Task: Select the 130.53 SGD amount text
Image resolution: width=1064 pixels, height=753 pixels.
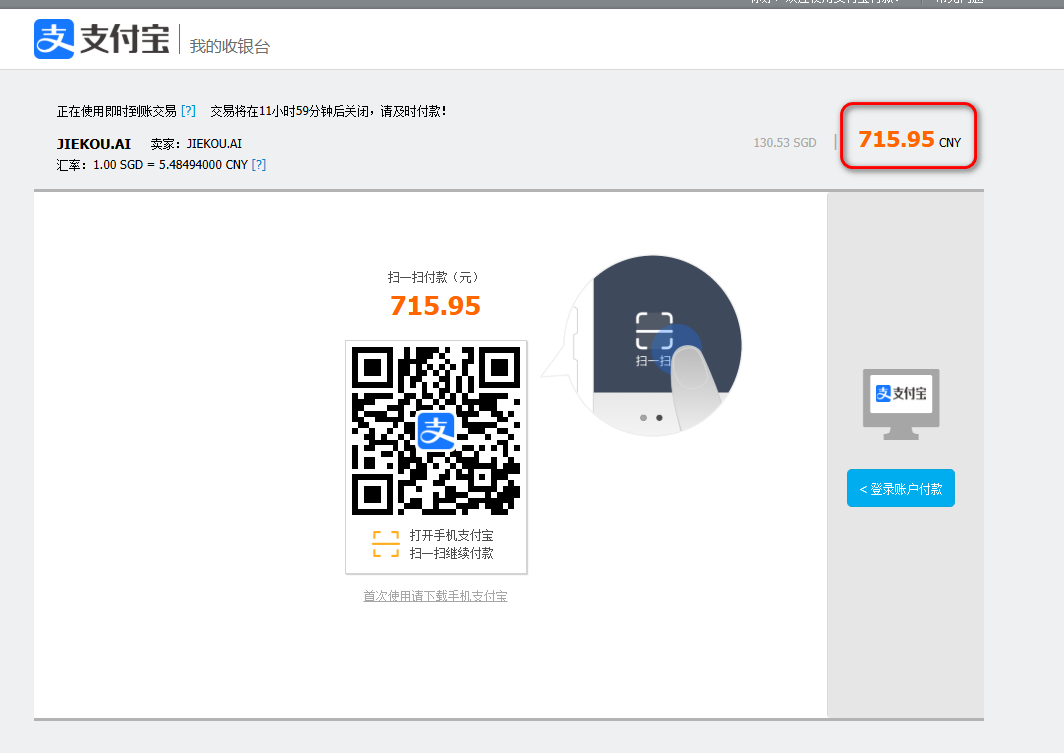Action: point(784,142)
